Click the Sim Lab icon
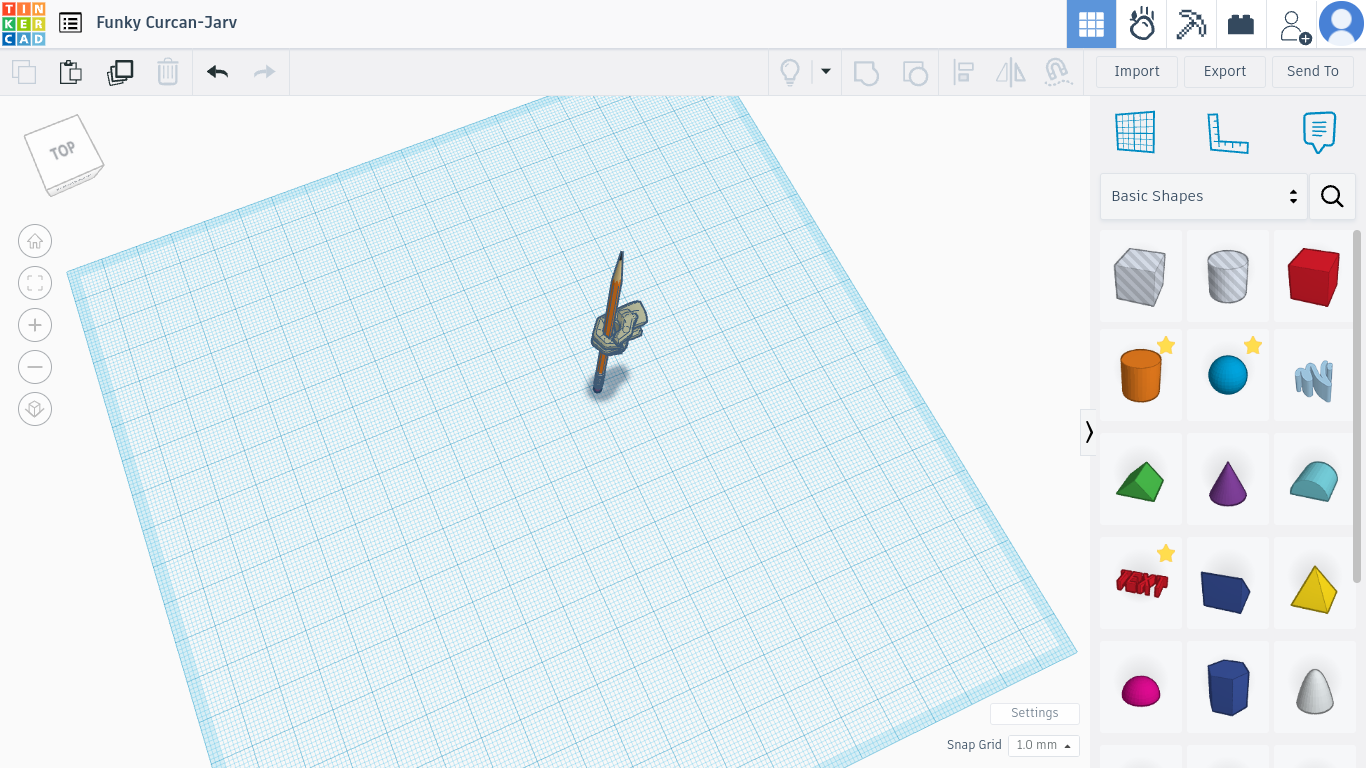Viewport: 1366px width, 768px height. tap(1142, 24)
